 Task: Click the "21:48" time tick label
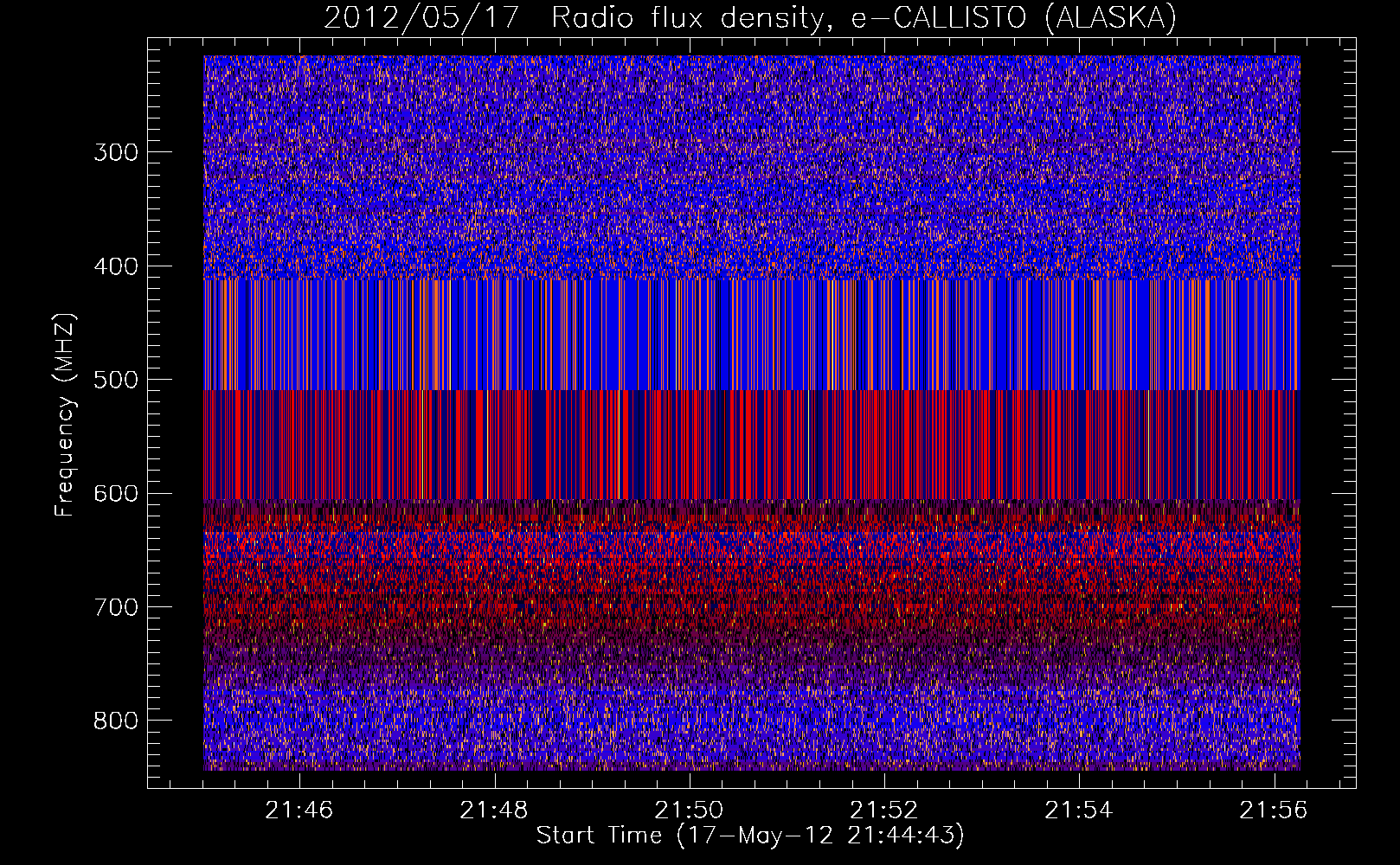[x=494, y=810]
